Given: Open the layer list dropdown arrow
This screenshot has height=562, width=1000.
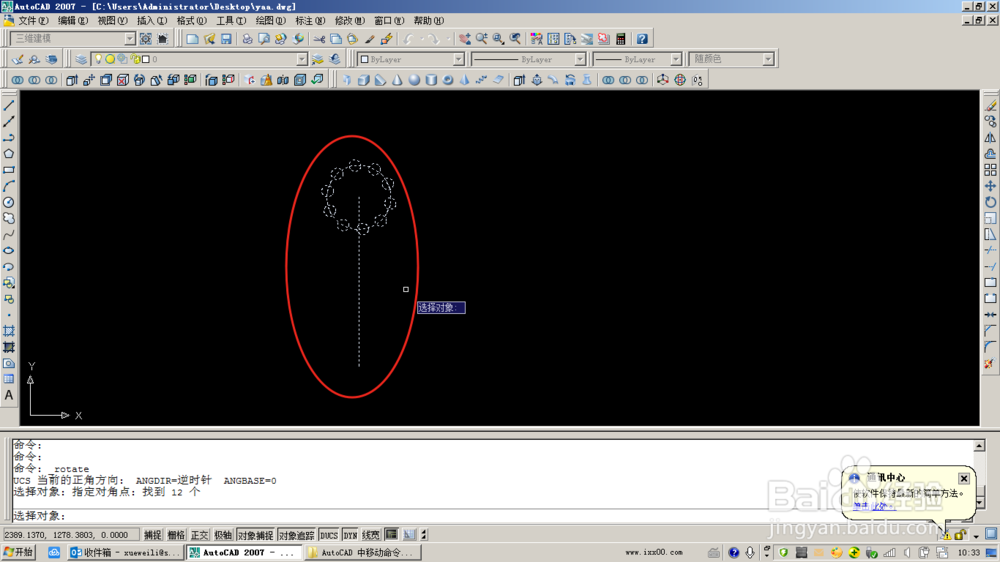Looking at the screenshot, I should pyautogui.click(x=302, y=59).
